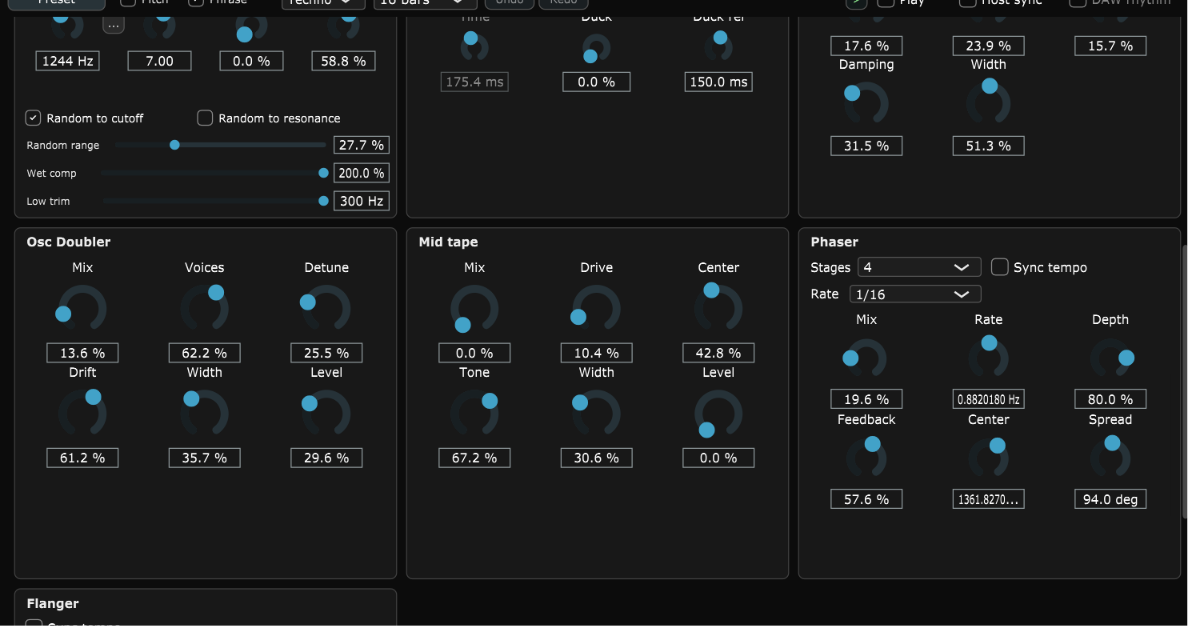Click the 17.6 % value field

[866, 45]
